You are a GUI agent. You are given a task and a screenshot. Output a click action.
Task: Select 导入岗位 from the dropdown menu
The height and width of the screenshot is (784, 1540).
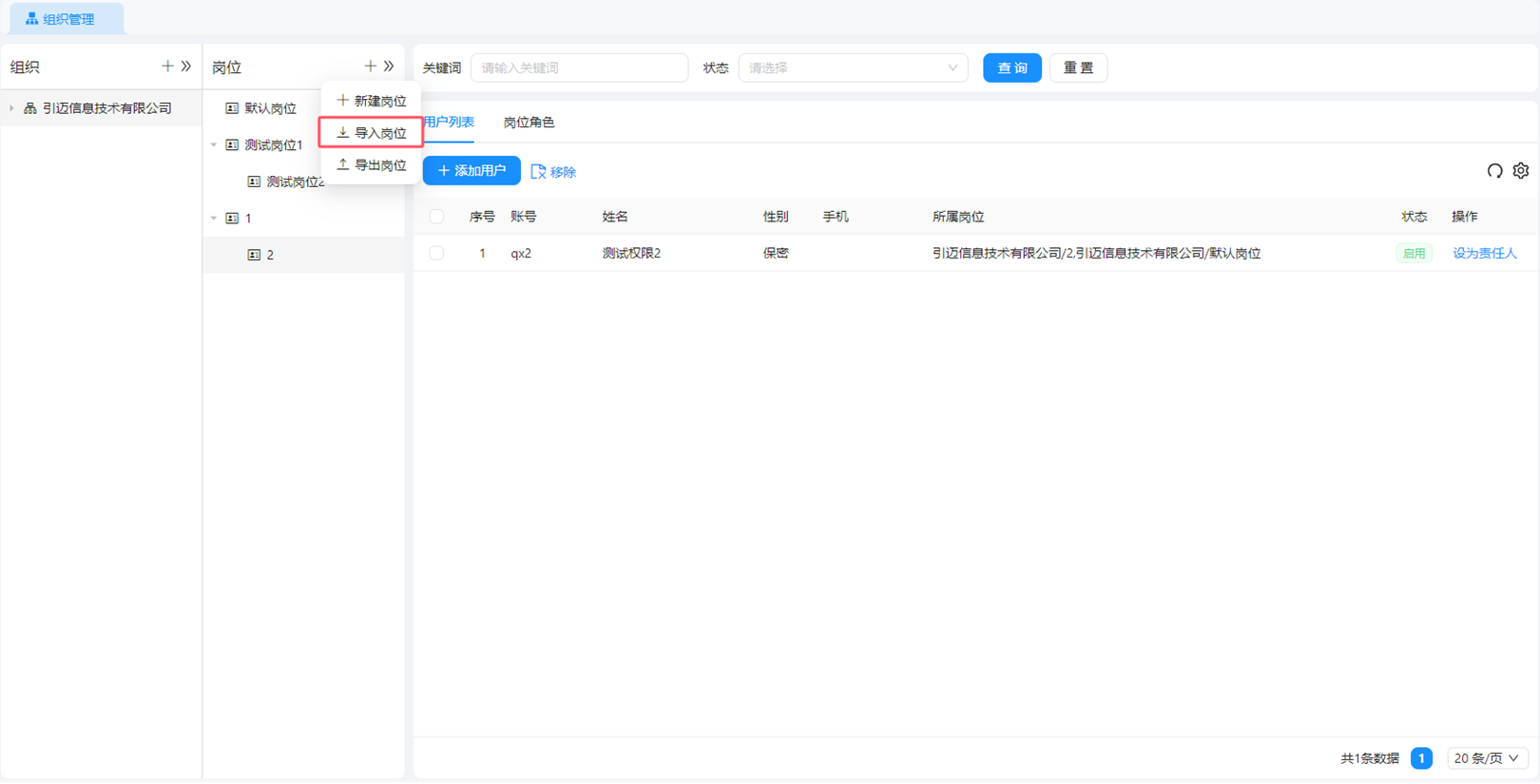pyautogui.click(x=371, y=133)
